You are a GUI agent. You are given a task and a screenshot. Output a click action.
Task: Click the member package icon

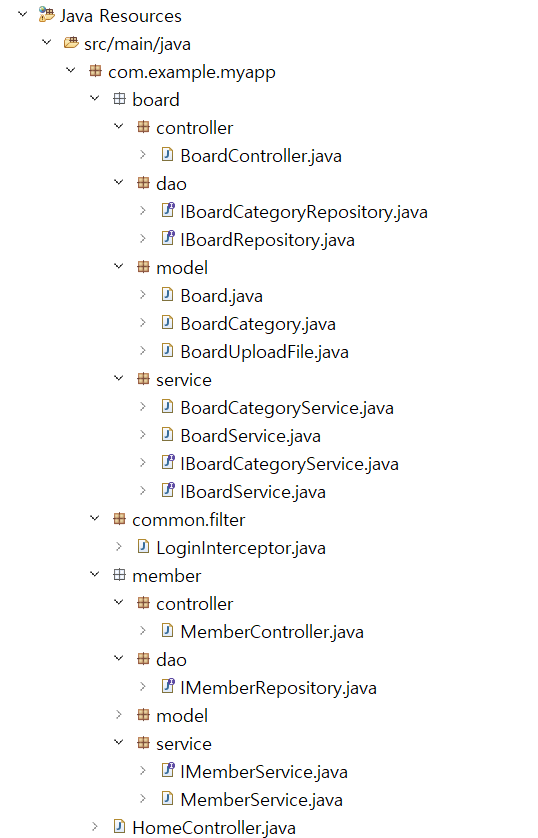pos(119,575)
